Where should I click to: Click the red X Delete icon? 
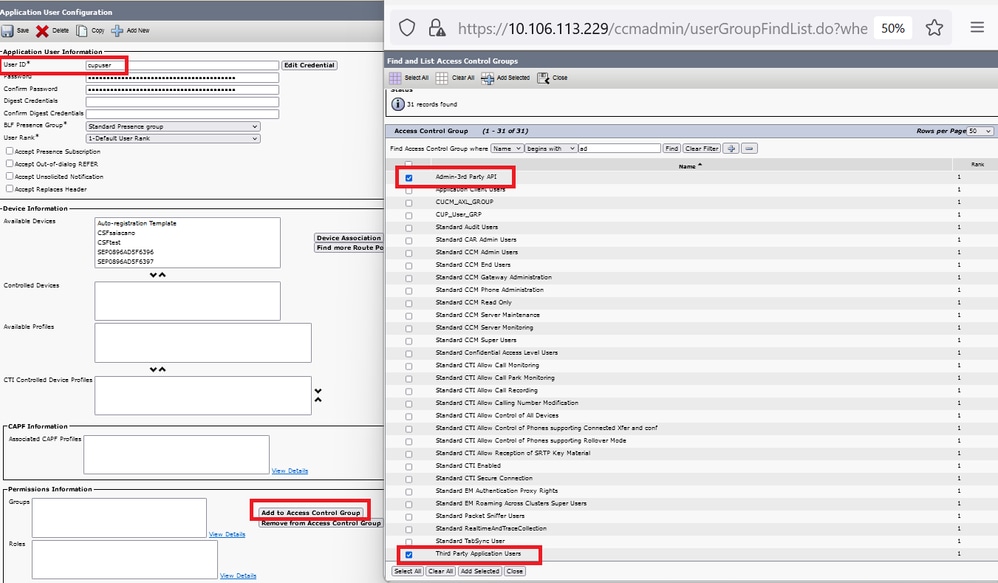[x=43, y=31]
